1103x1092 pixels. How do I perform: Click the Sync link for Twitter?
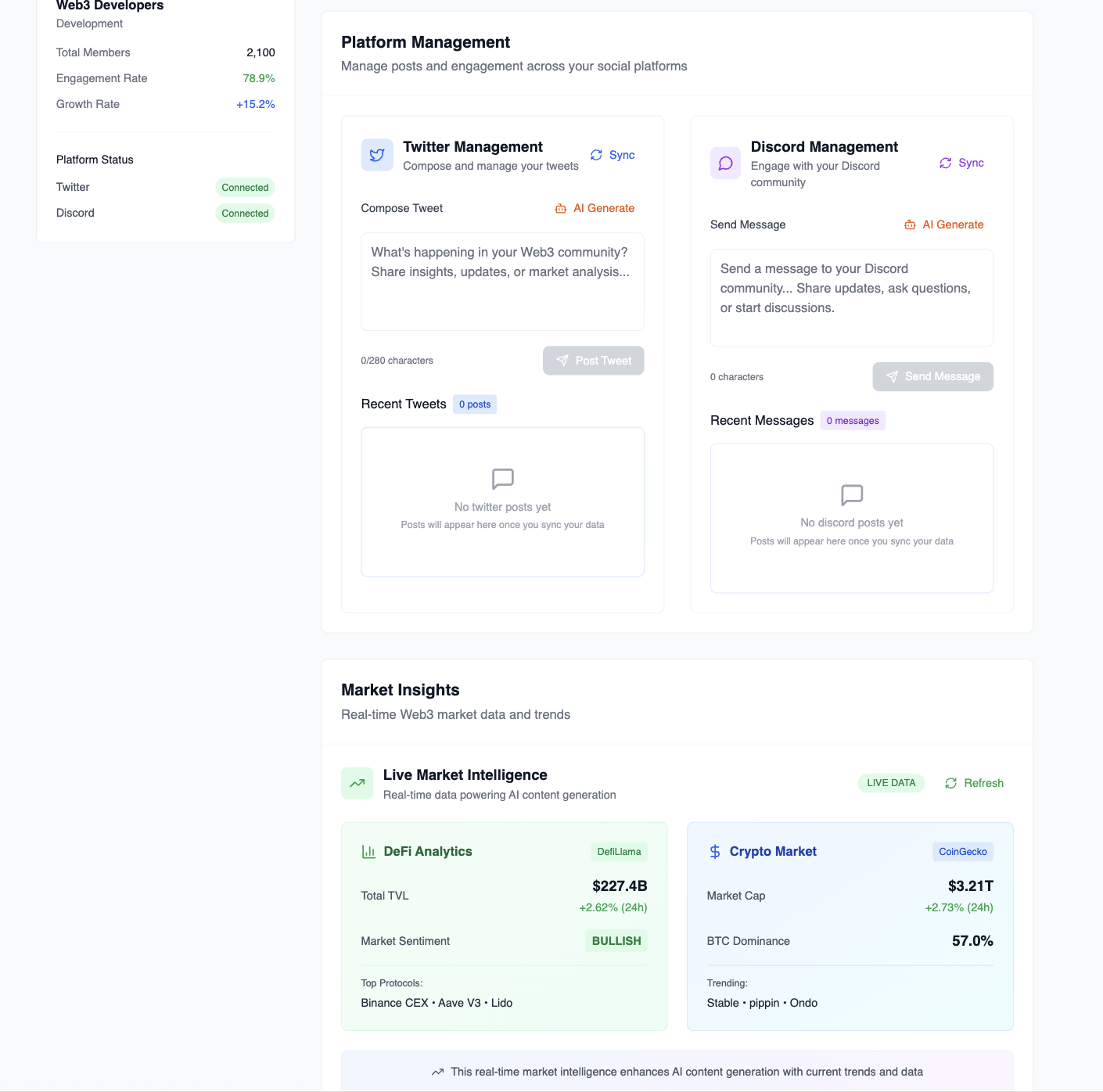click(613, 155)
